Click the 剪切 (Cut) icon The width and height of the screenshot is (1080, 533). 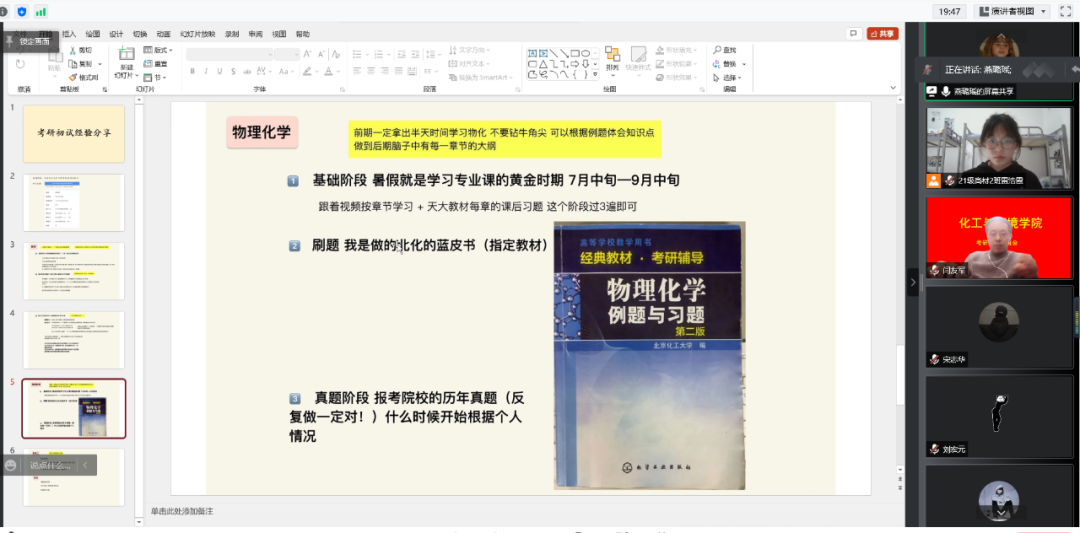point(73,50)
